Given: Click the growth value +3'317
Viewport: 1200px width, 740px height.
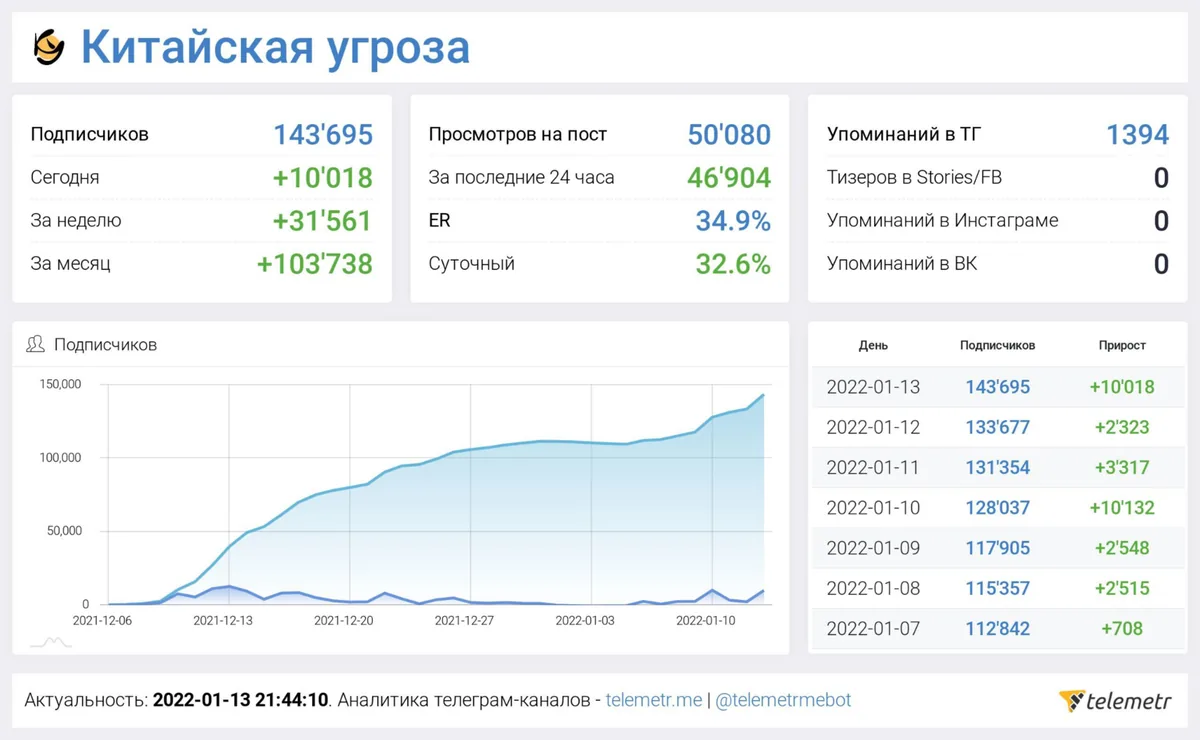Looking at the screenshot, I should coord(1122,467).
